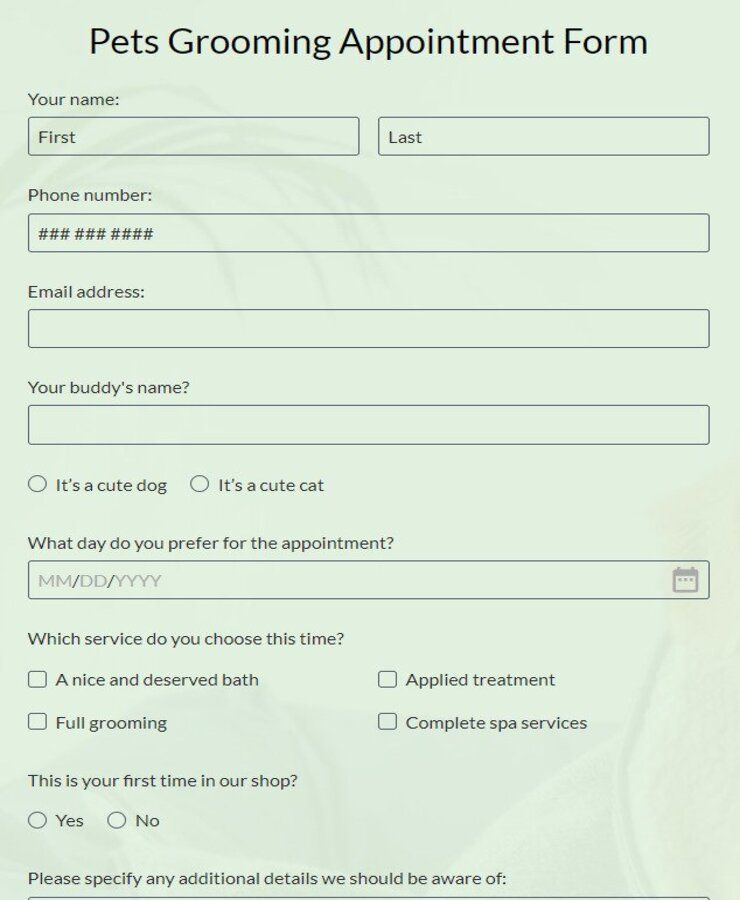The width and height of the screenshot is (740, 900).
Task: Check the "Full grooming" option
Action: click(37, 721)
